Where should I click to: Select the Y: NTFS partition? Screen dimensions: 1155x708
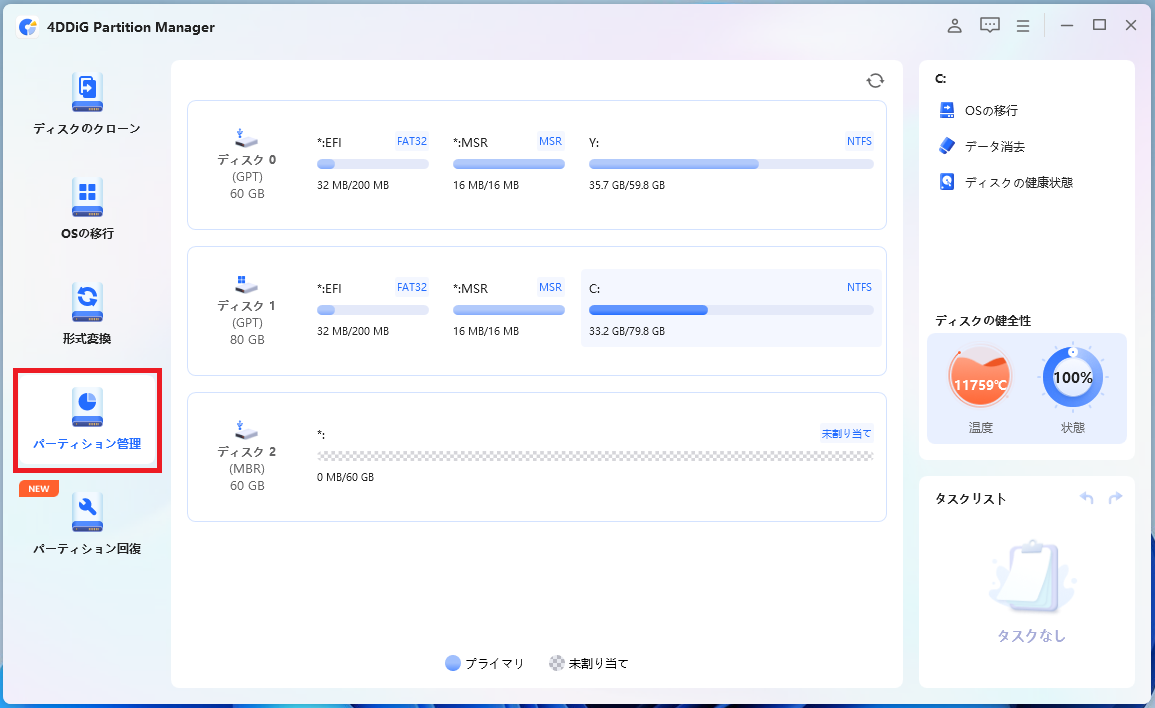[731, 163]
